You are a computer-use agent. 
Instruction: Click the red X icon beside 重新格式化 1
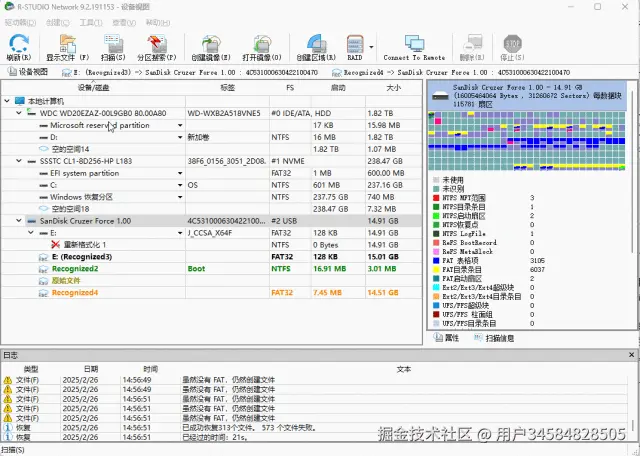point(56,245)
